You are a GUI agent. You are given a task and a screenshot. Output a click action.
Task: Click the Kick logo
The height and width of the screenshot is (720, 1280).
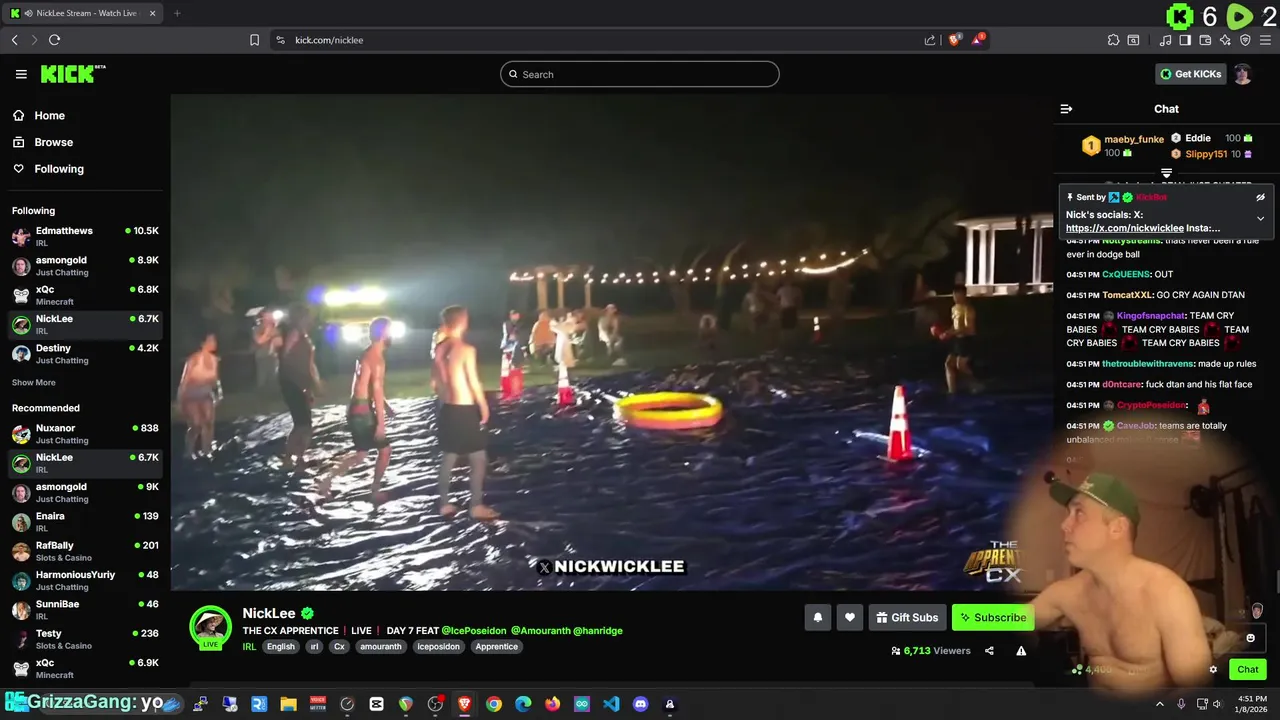click(x=72, y=74)
